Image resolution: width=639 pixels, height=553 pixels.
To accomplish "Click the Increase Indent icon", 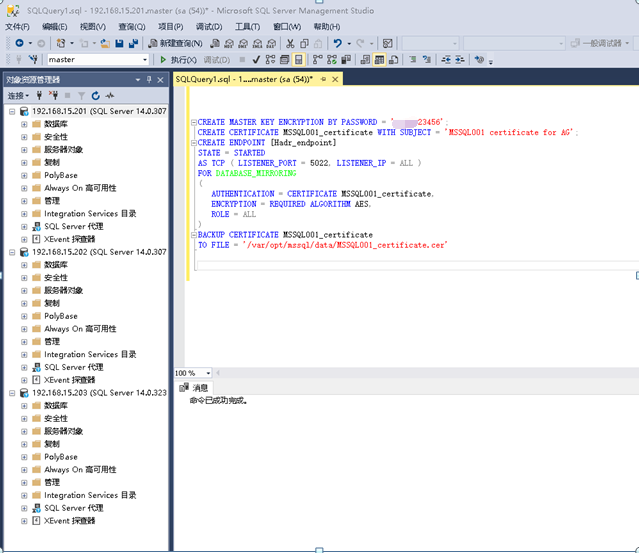I will pyautogui.click(x=460, y=59).
